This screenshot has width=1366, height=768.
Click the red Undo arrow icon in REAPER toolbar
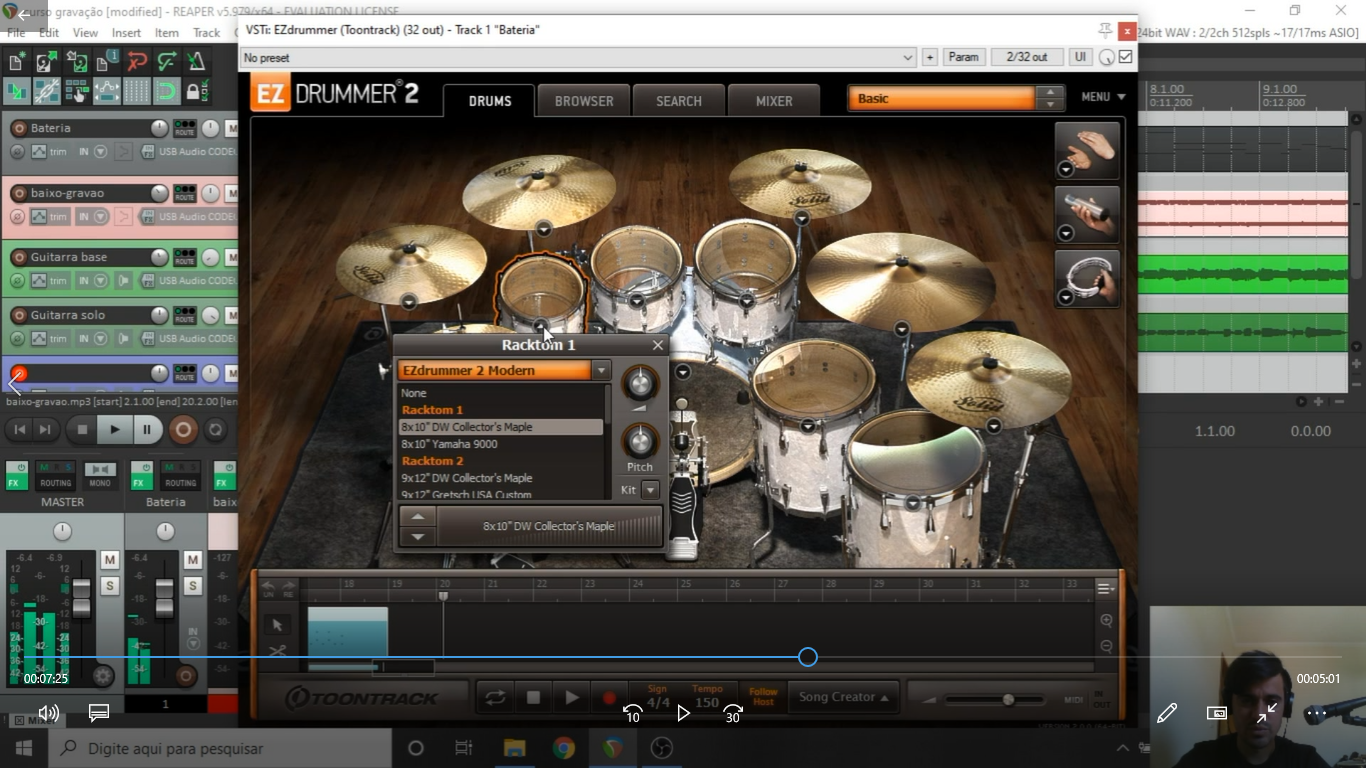pos(137,62)
